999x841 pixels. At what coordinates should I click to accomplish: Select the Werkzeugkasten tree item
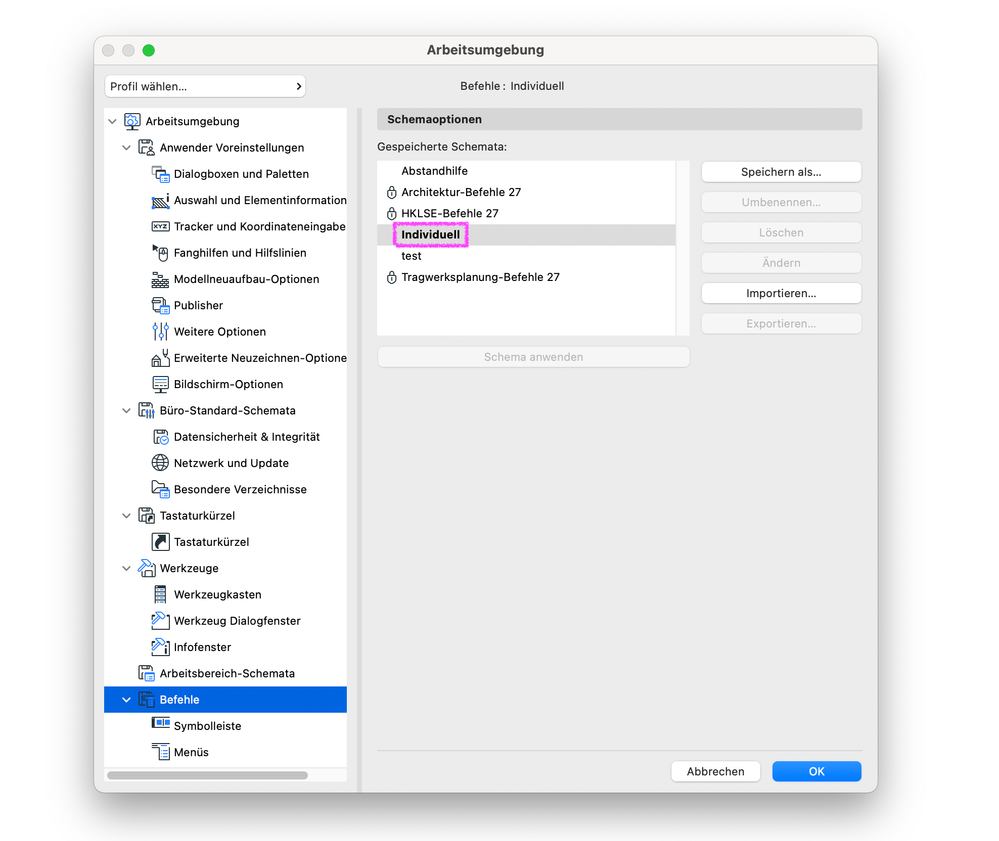coord(217,594)
